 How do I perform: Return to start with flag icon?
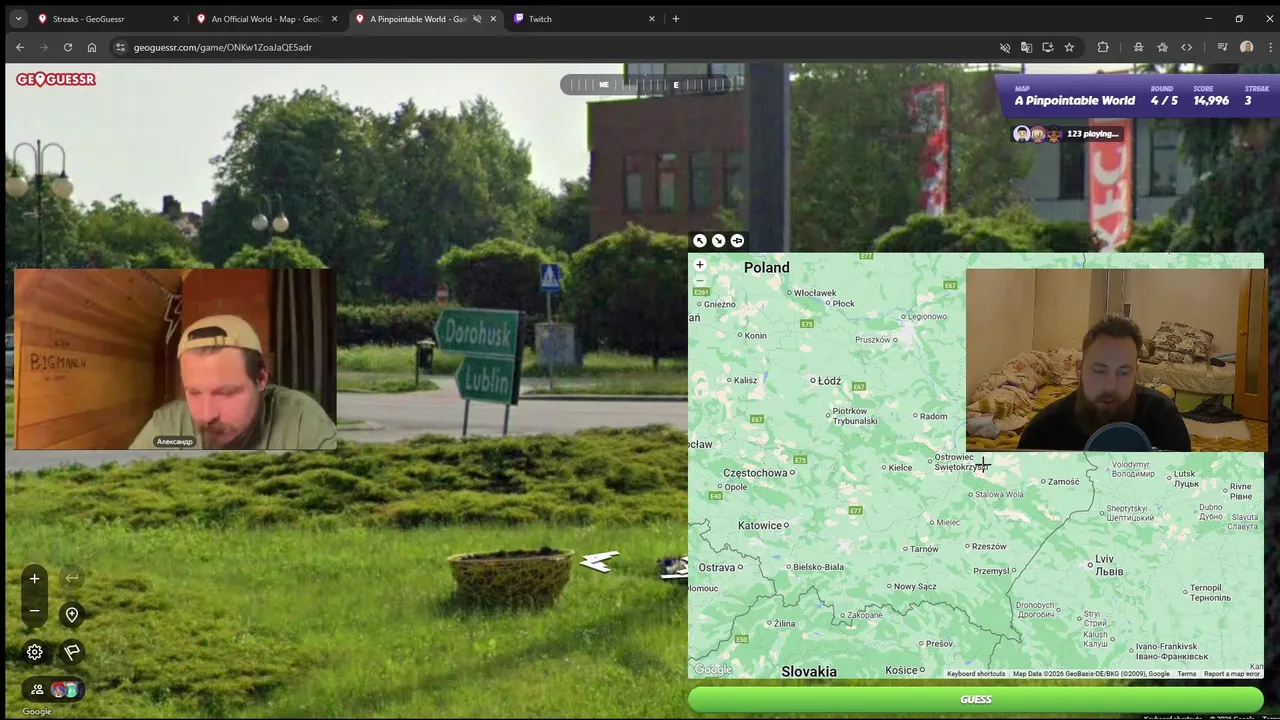click(72, 652)
